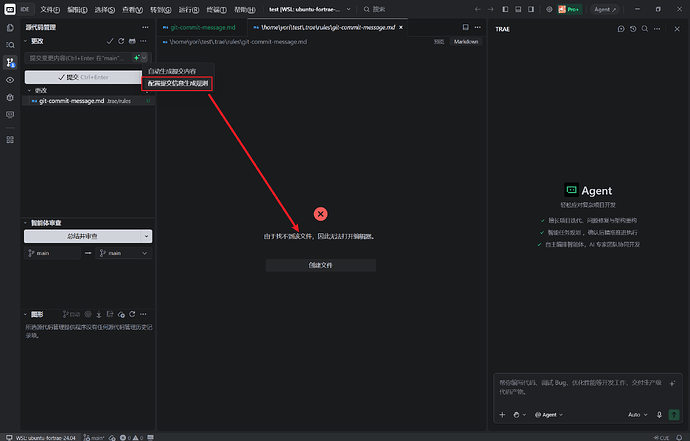Toggle right side panel visibility in title bar
Image resolution: width=690 pixels, height=441 pixels.
(x=531, y=9)
